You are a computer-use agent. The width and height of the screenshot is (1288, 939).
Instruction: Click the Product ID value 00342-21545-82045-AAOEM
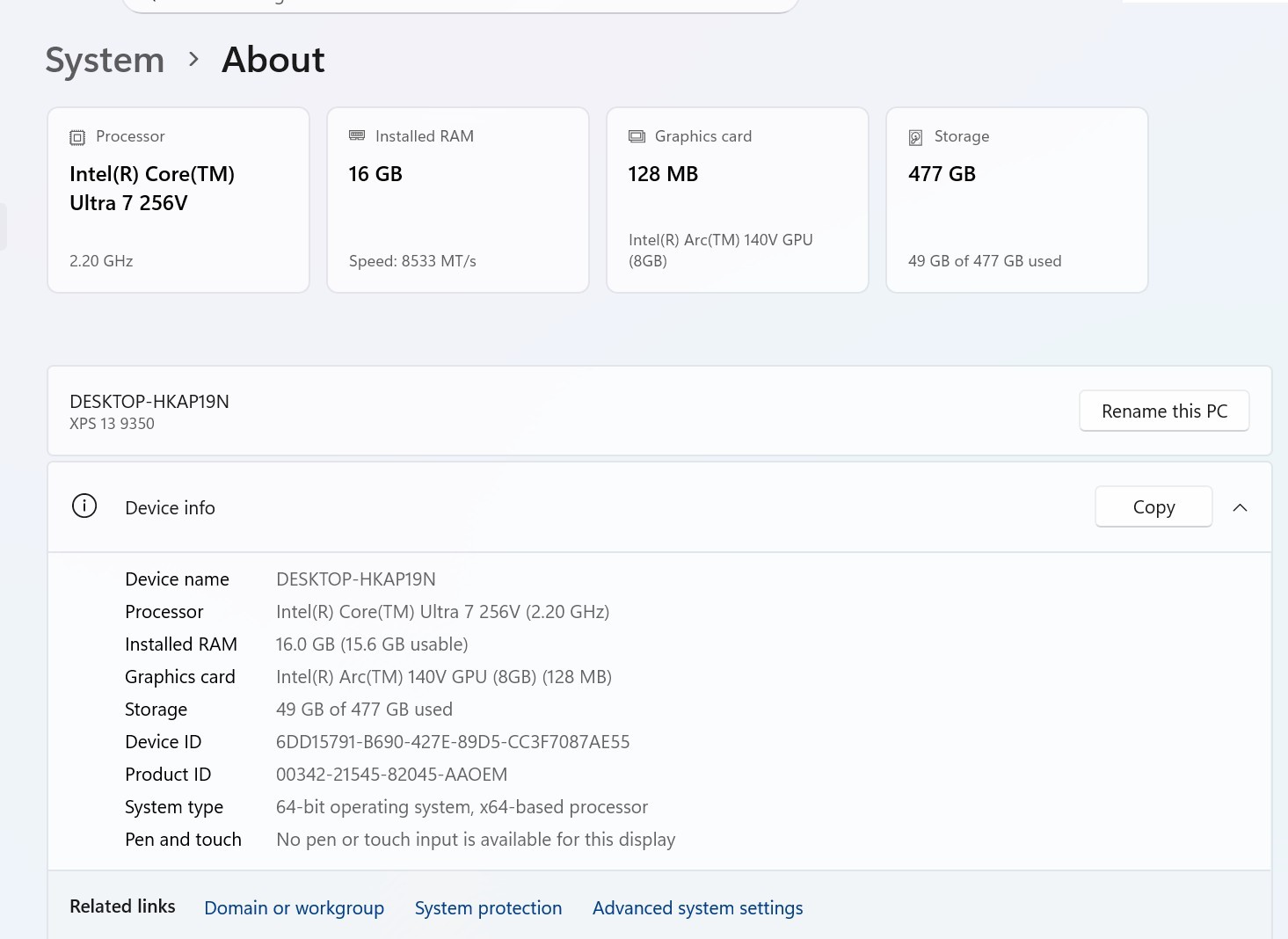pos(391,775)
